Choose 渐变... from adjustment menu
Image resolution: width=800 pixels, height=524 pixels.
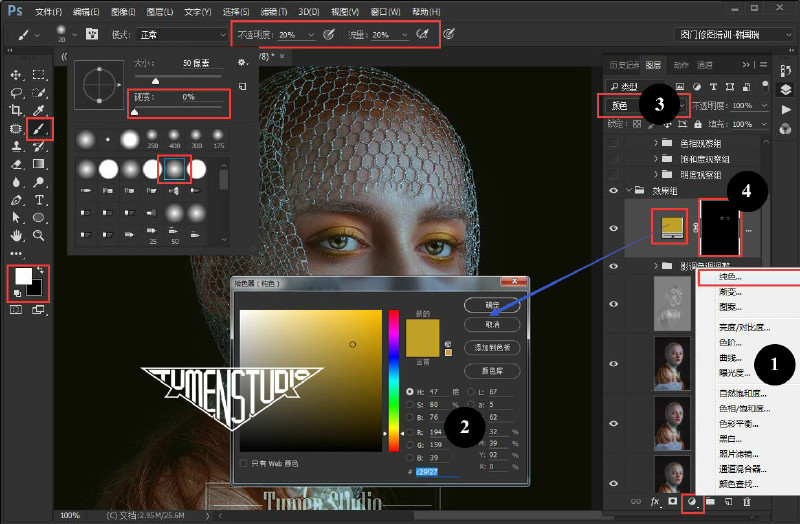pos(730,292)
